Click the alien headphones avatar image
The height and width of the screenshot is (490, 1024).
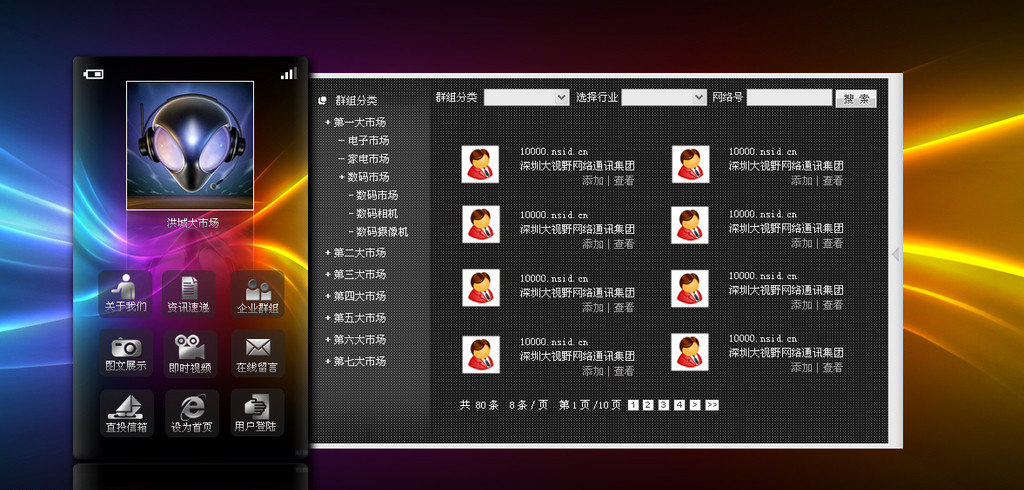point(190,146)
